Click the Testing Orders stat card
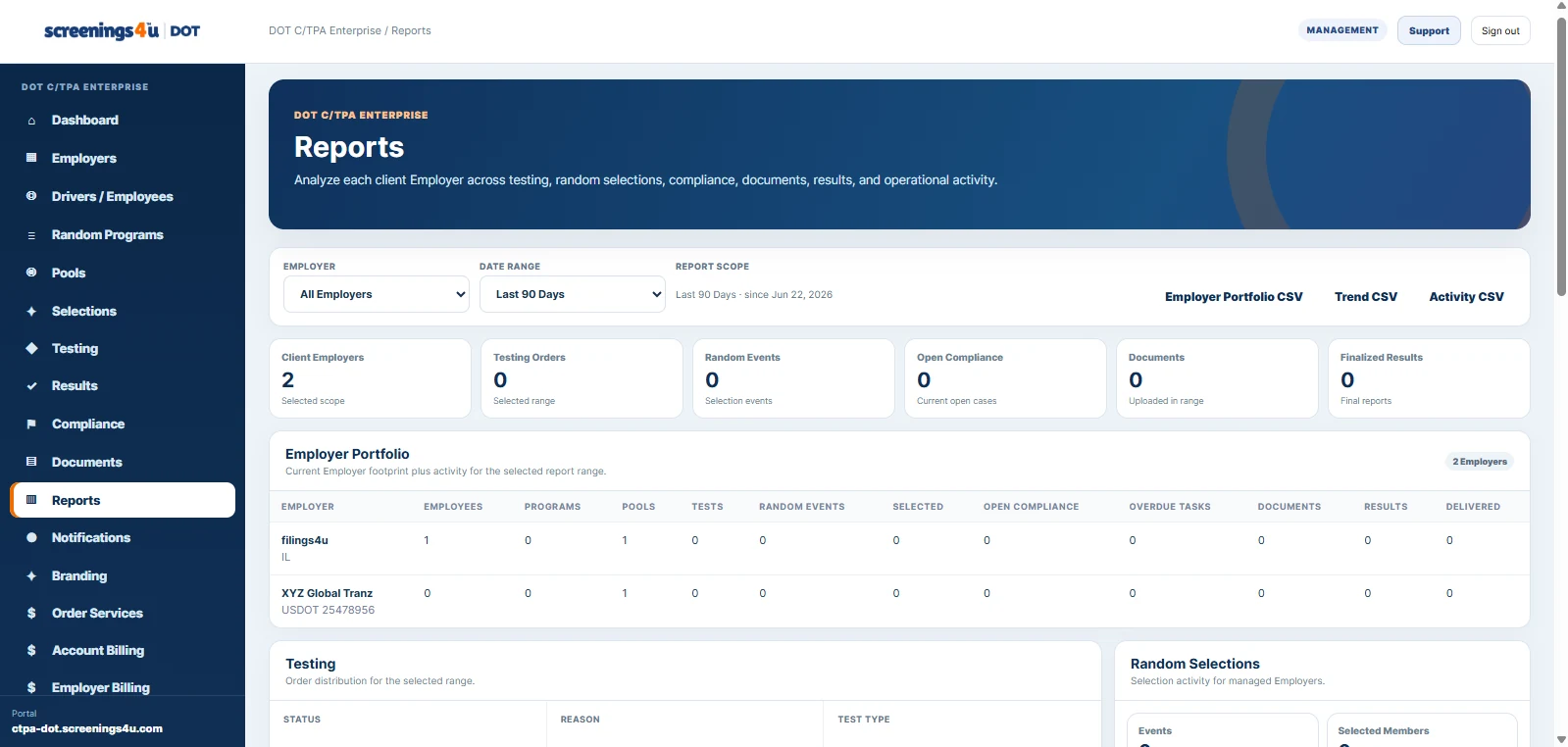 pos(582,378)
